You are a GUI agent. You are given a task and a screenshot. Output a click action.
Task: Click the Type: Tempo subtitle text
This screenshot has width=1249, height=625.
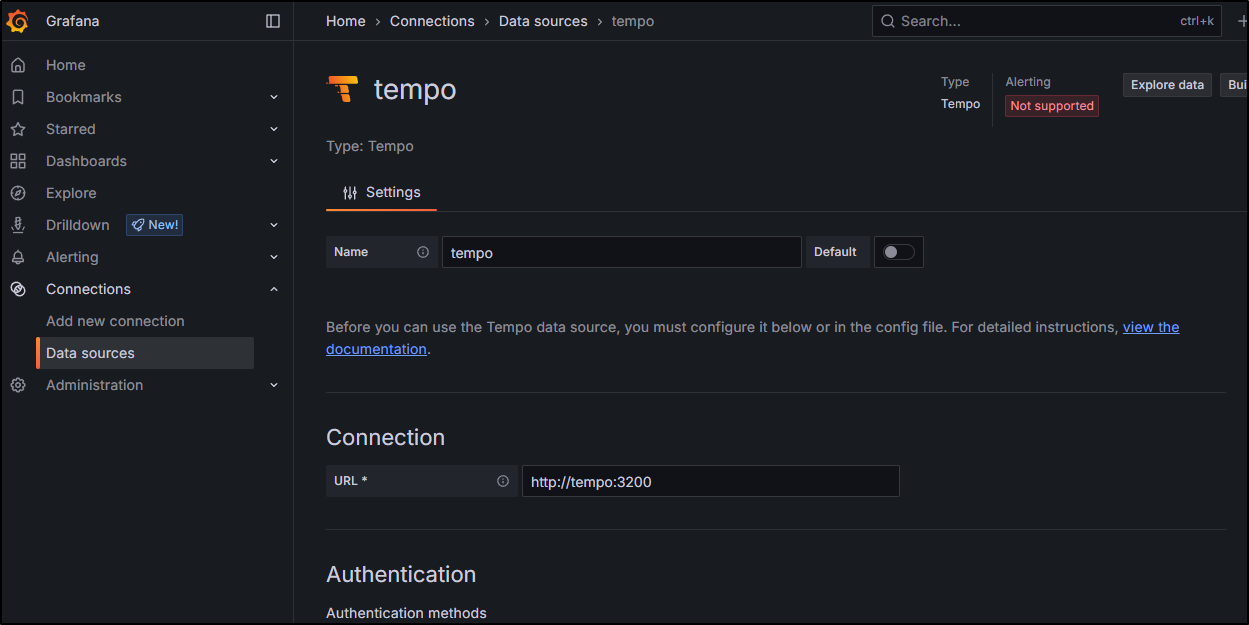(x=370, y=146)
